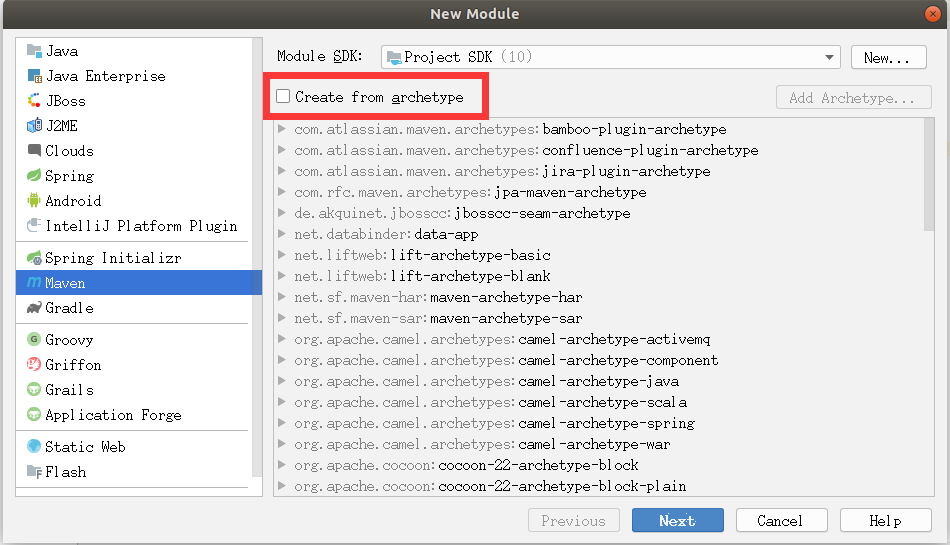Select Android module type label
This screenshot has height=545, width=950.
click(x=73, y=200)
